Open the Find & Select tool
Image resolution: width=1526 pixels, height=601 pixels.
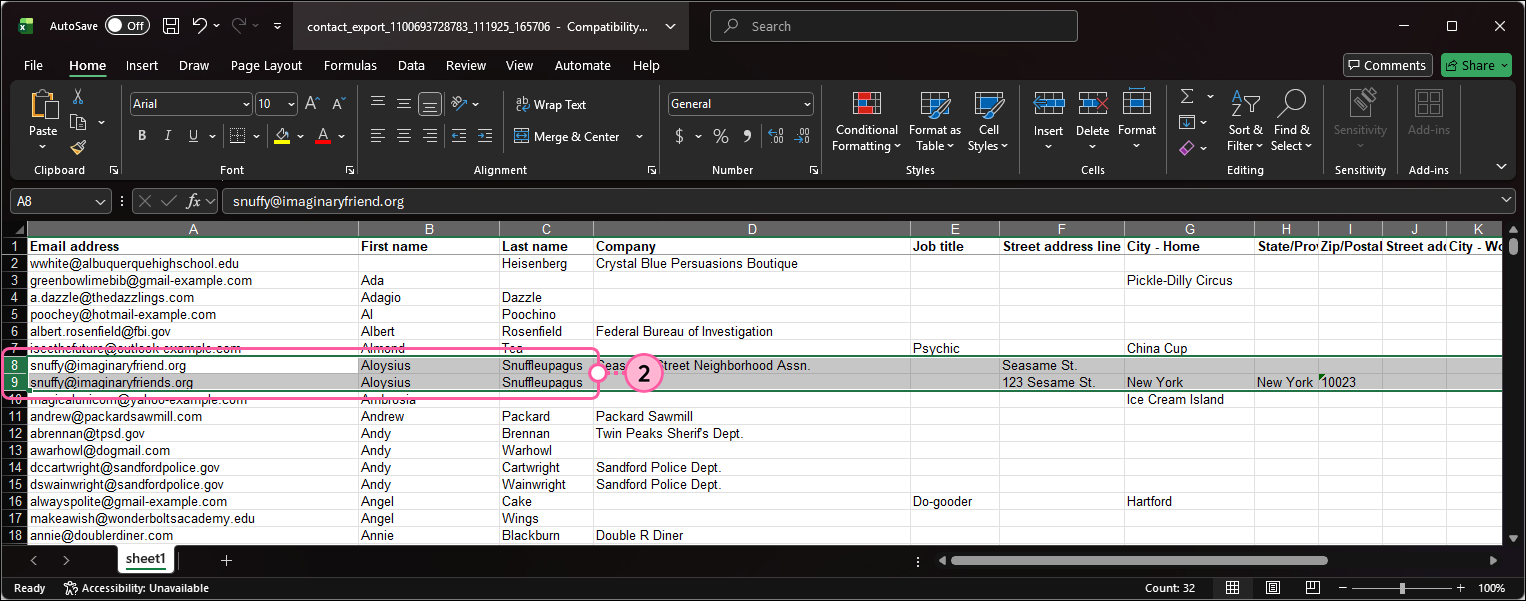1291,120
